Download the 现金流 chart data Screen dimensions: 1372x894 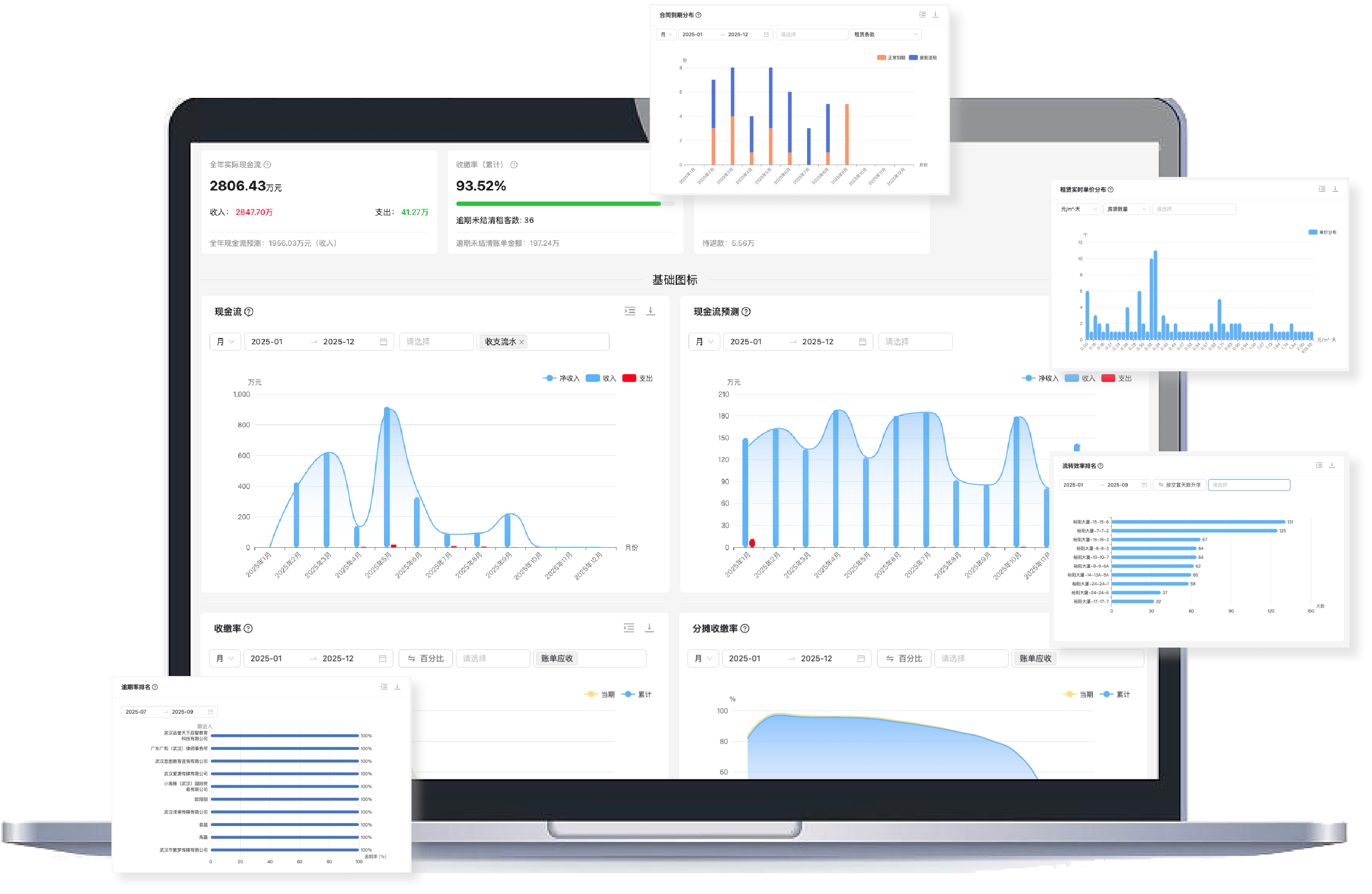[650, 311]
